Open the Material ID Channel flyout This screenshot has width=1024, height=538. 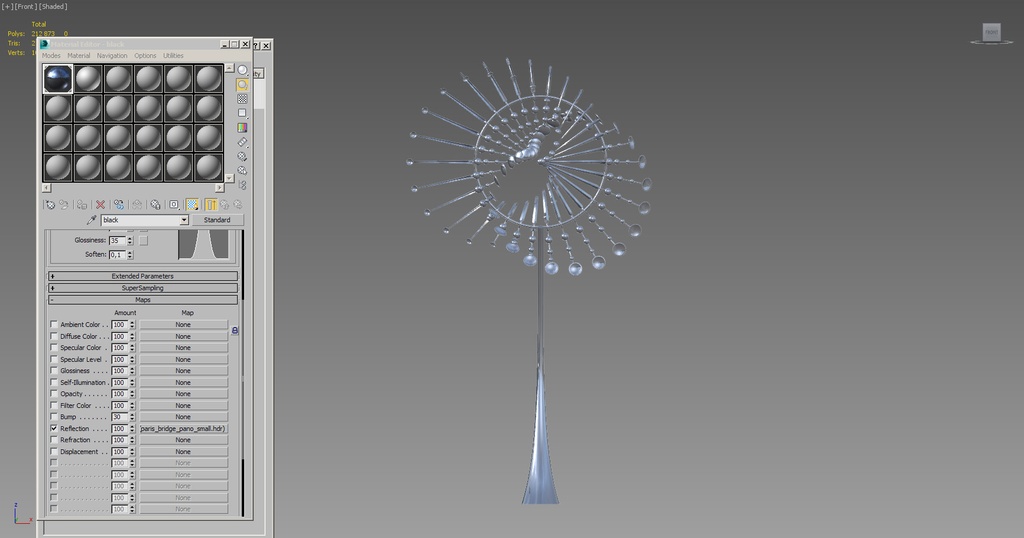[173, 204]
